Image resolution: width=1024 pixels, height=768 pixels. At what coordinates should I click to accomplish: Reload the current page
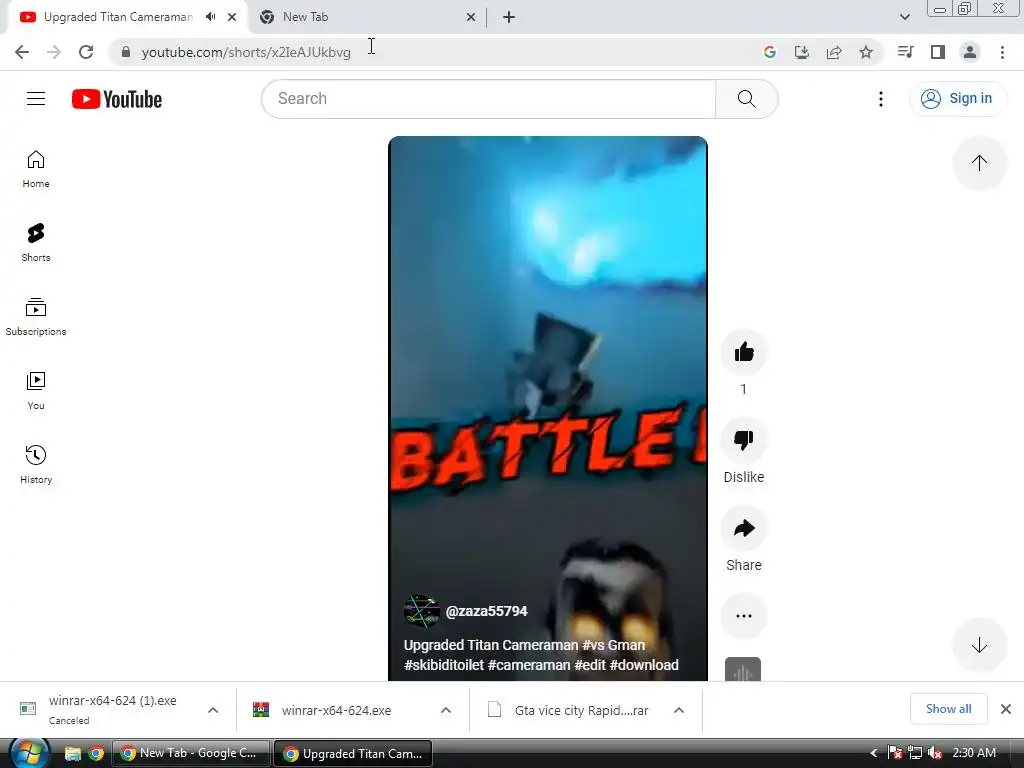[x=86, y=52]
